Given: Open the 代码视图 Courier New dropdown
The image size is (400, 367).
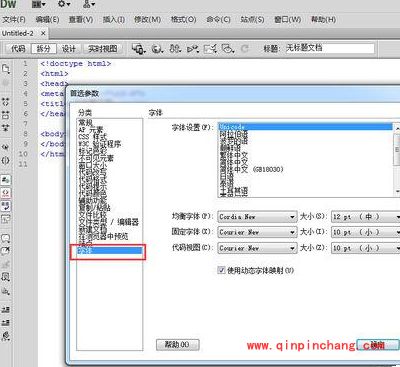Looking at the screenshot, I should 257,248.
